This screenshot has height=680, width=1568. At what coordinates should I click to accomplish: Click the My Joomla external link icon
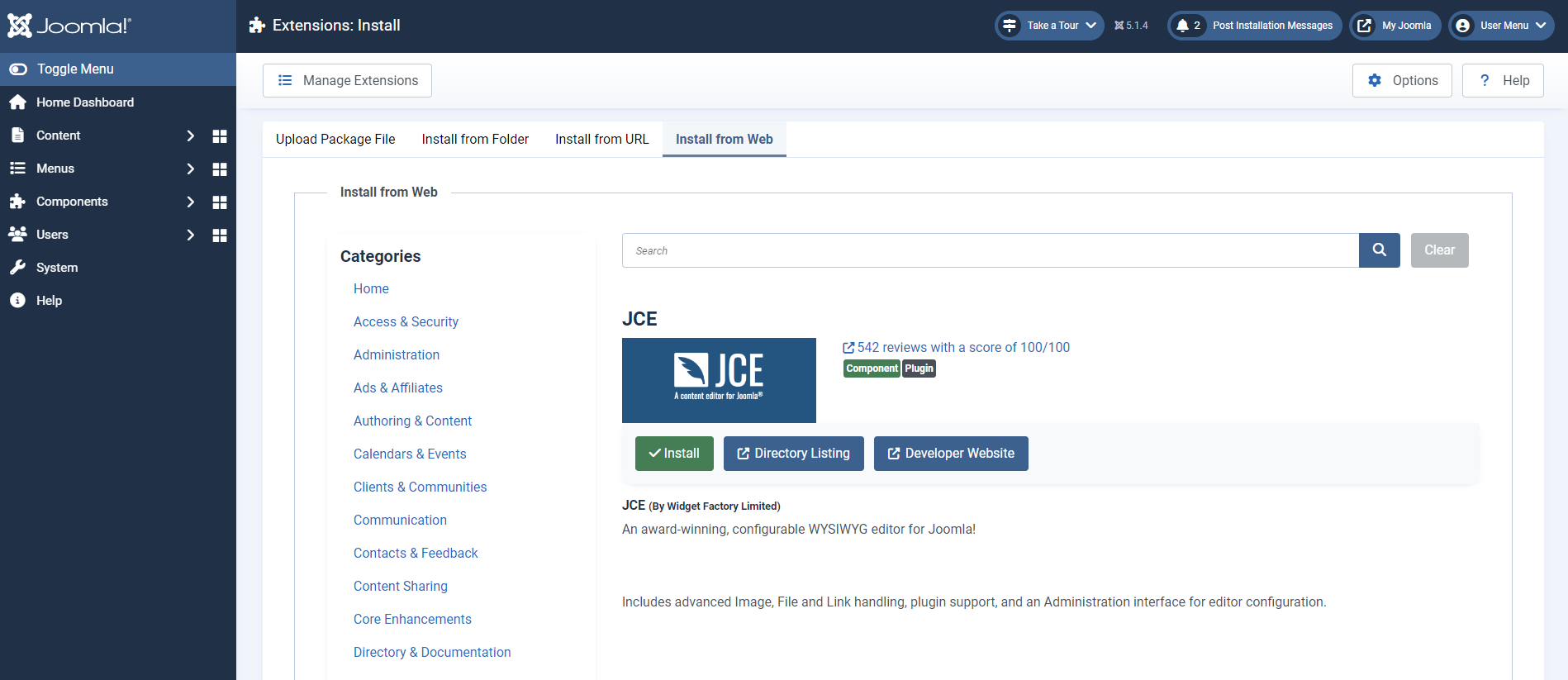1365,26
